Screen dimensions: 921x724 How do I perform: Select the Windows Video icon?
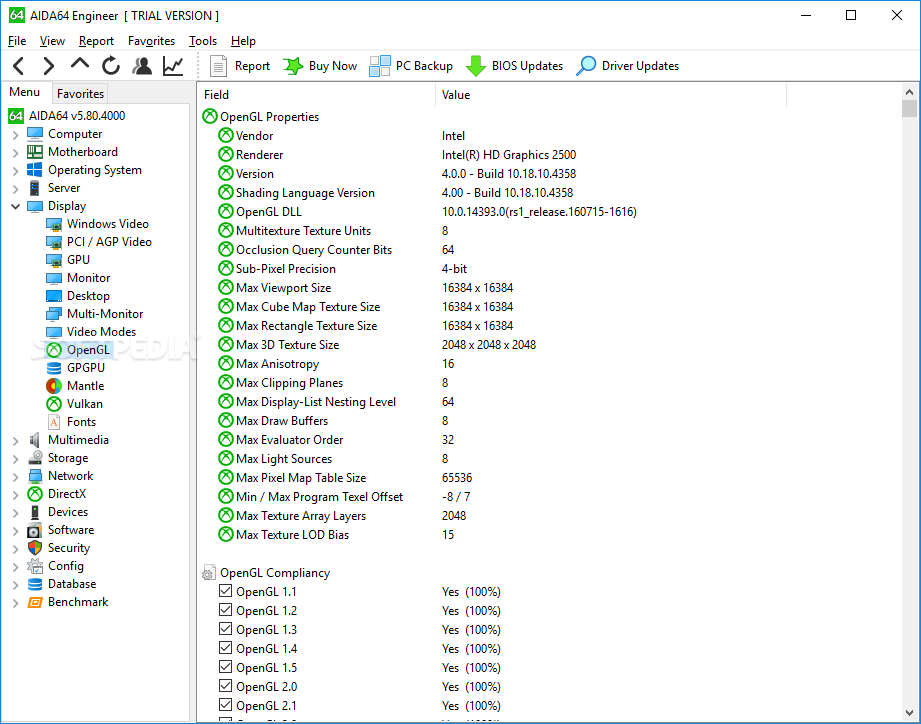[x=54, y=224]
